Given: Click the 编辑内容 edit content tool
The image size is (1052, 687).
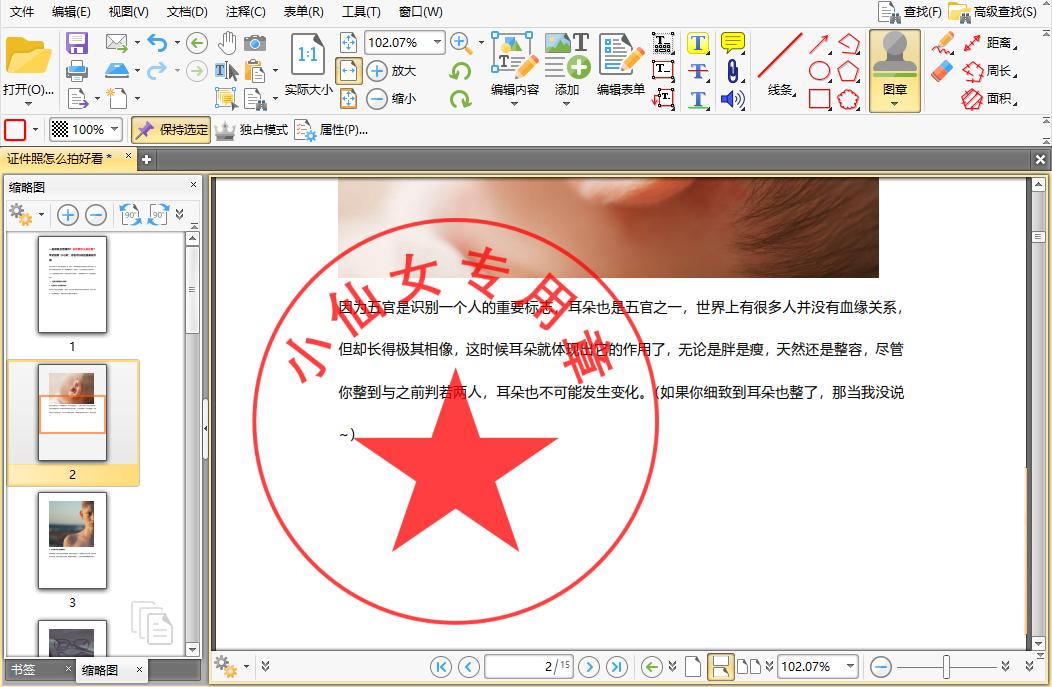Looking at the screenshot, I should click(x=514, y=70).
